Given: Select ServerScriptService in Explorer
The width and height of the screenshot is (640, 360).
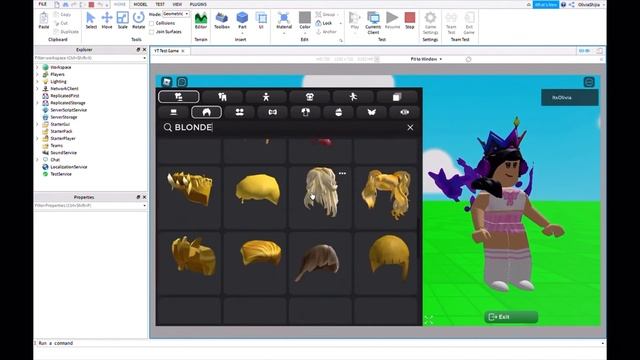Looking at the screenshot, I should [68, 110].
